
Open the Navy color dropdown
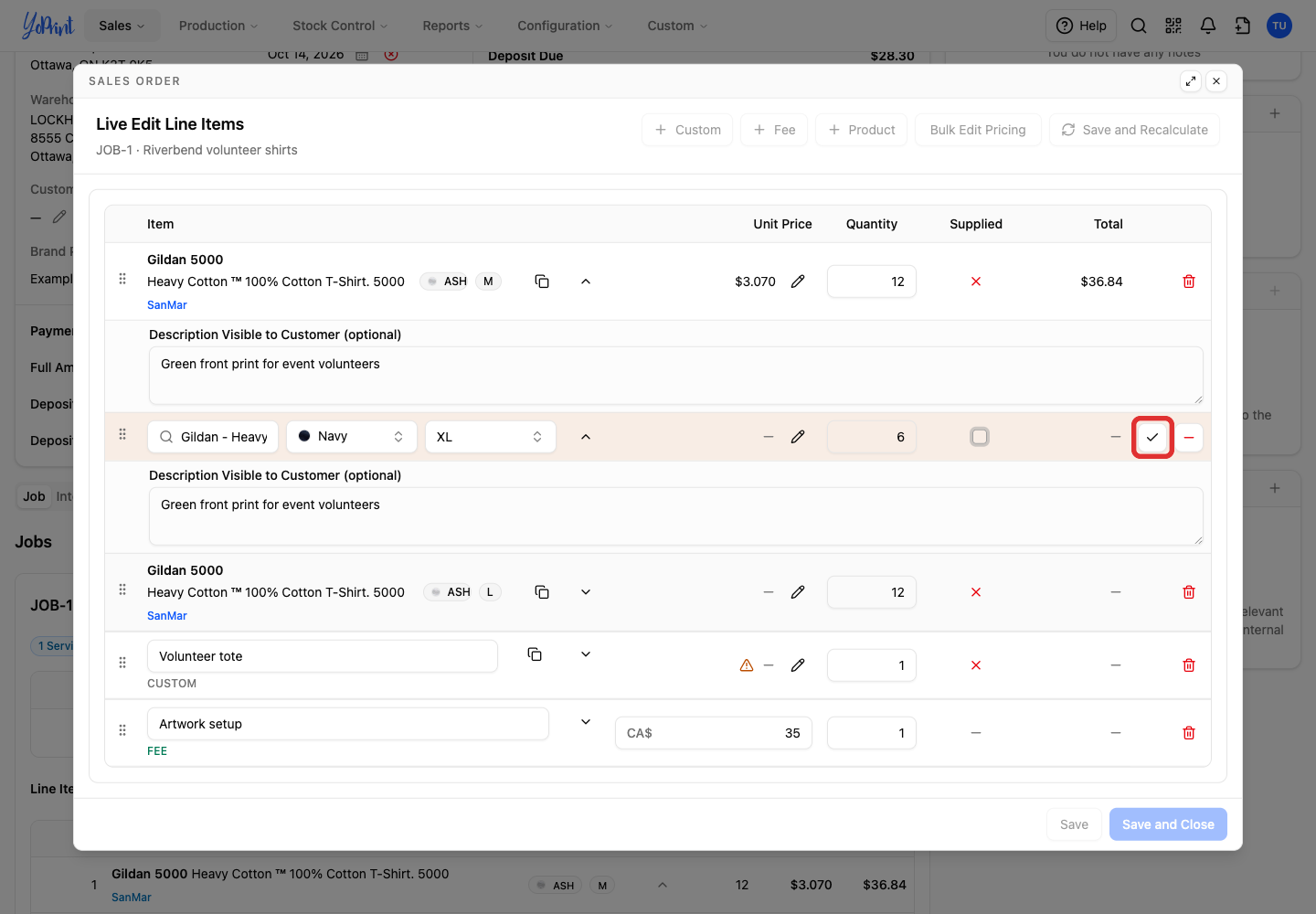pyautogui.click(x=352, y=437)
